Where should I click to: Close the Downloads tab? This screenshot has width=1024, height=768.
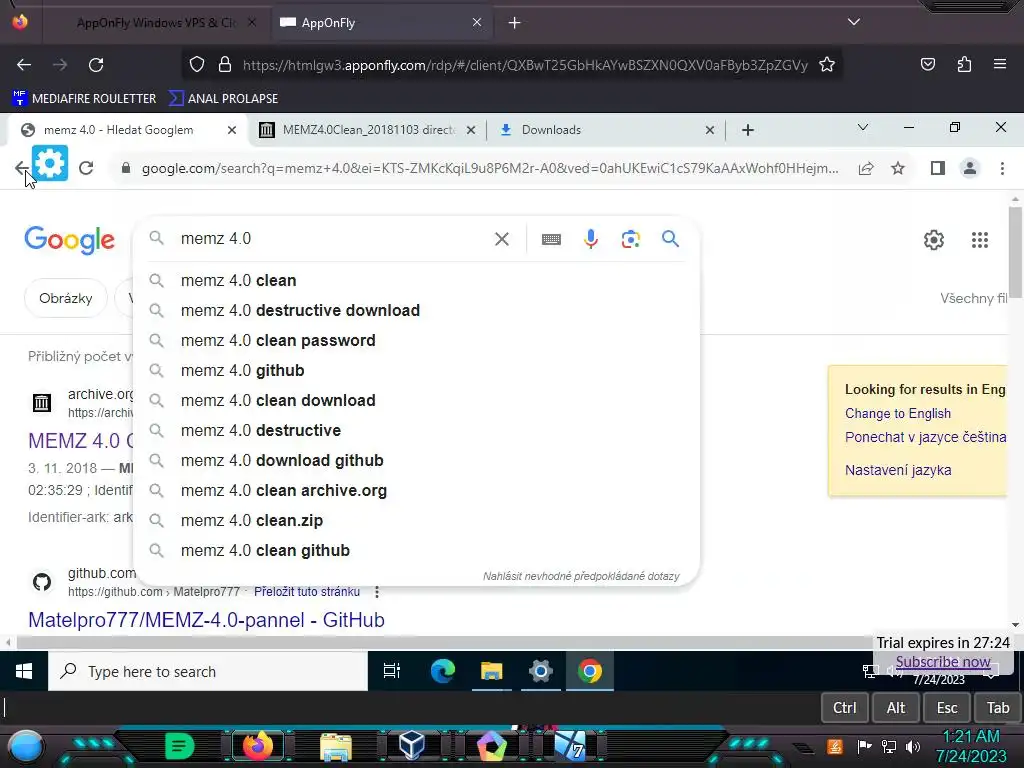click(710, 130)
